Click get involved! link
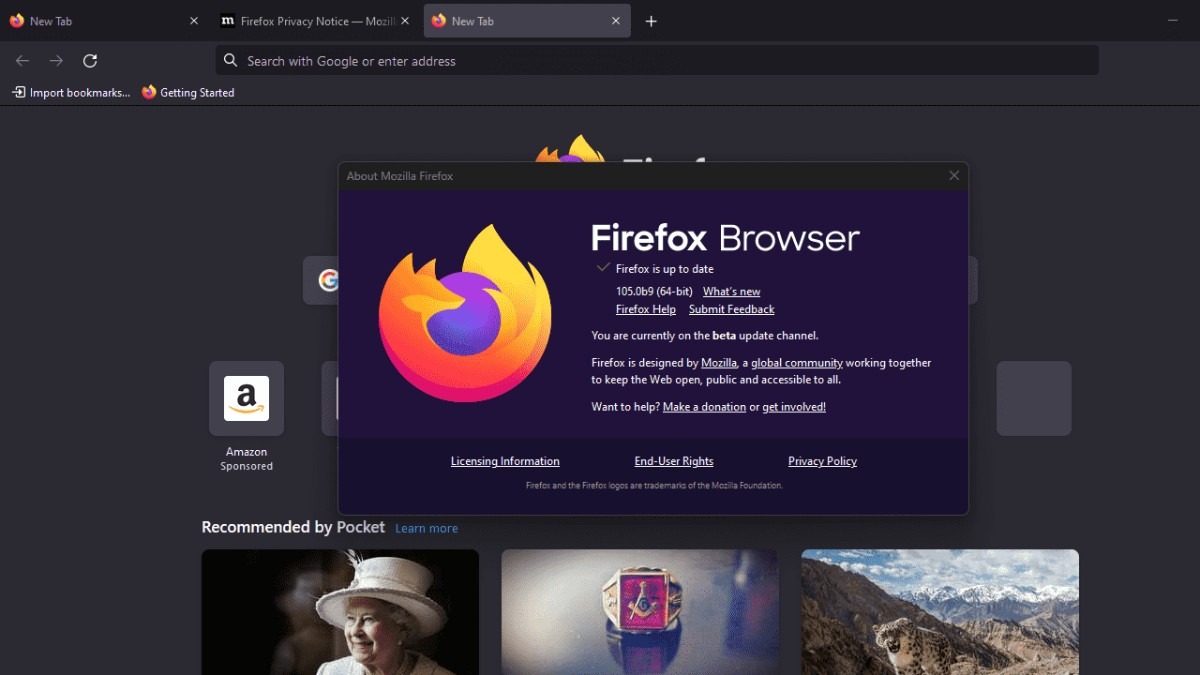 [794, 407]
